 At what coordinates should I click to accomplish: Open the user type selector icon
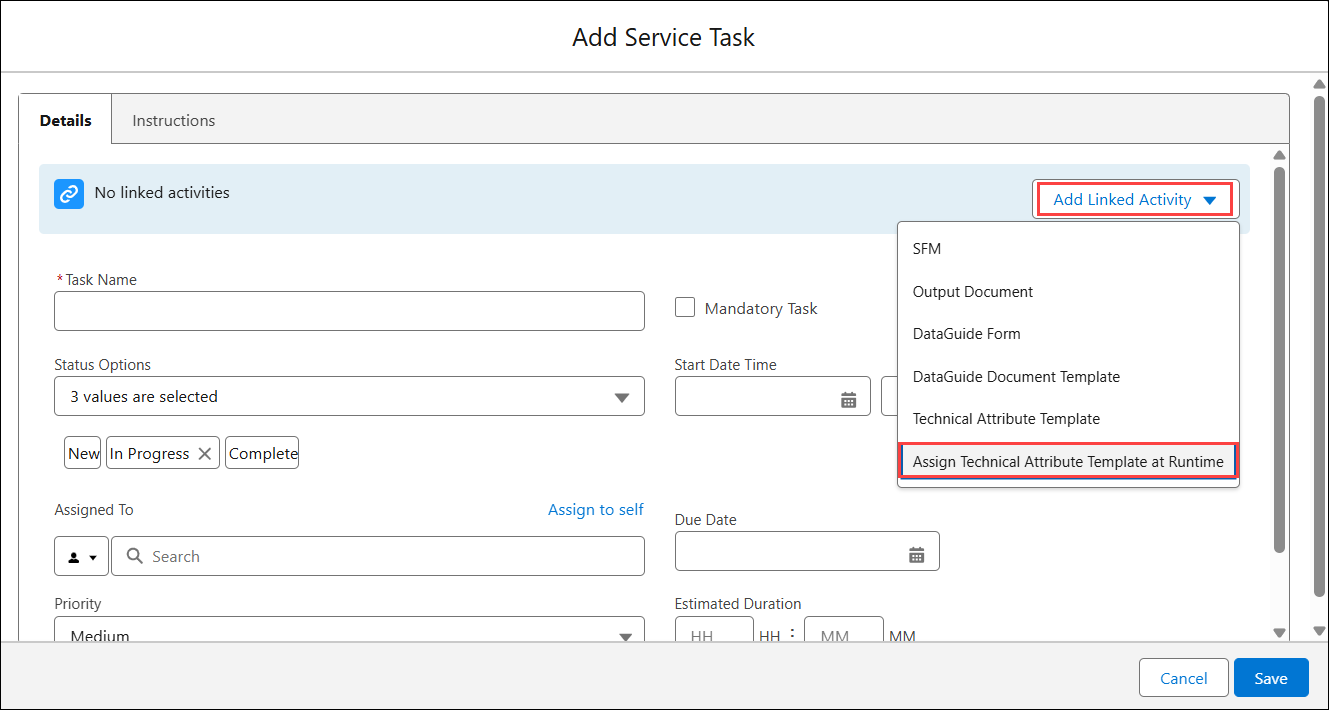click(82, 557)
